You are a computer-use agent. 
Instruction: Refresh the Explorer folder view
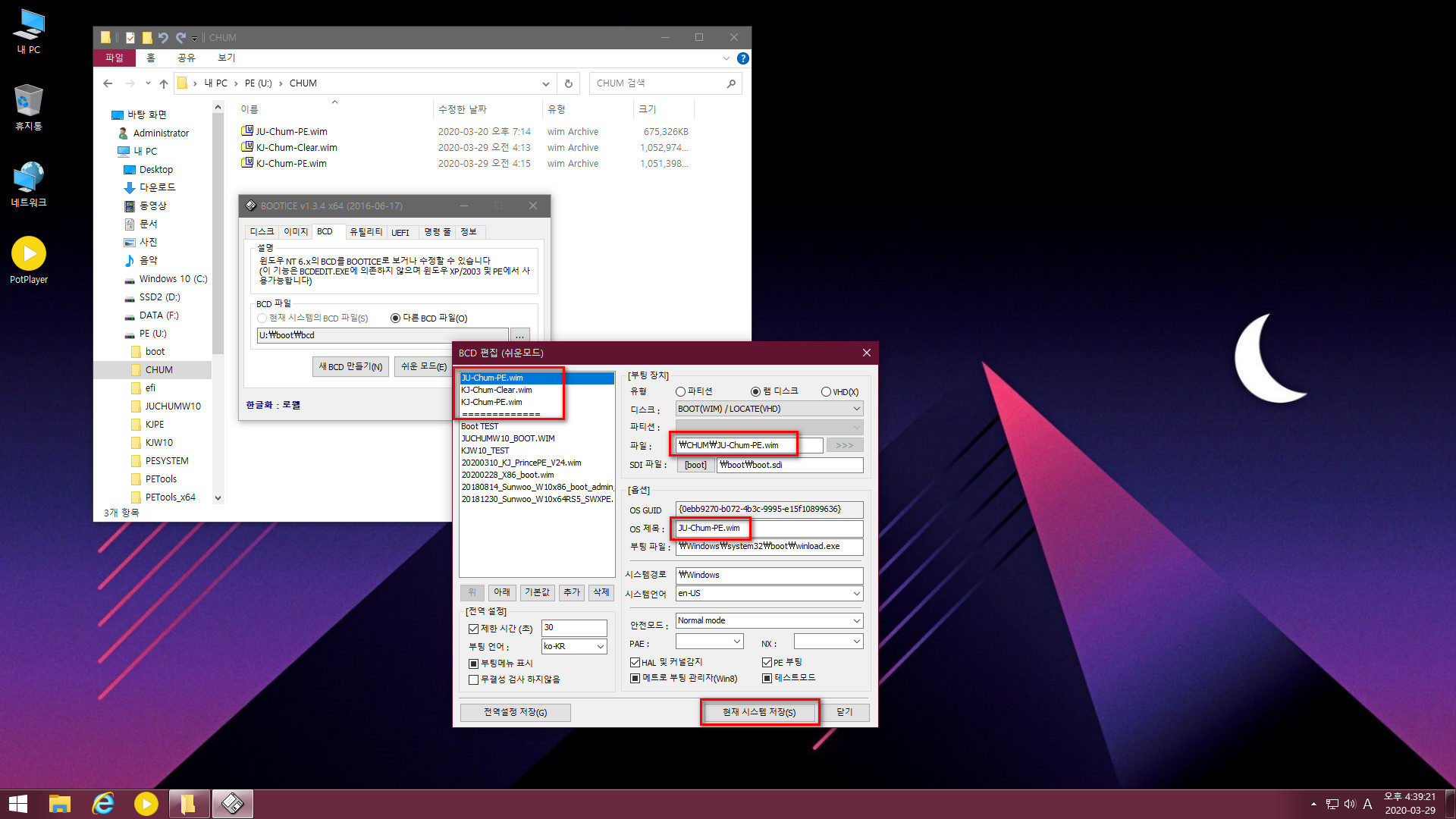pos(569,83)
